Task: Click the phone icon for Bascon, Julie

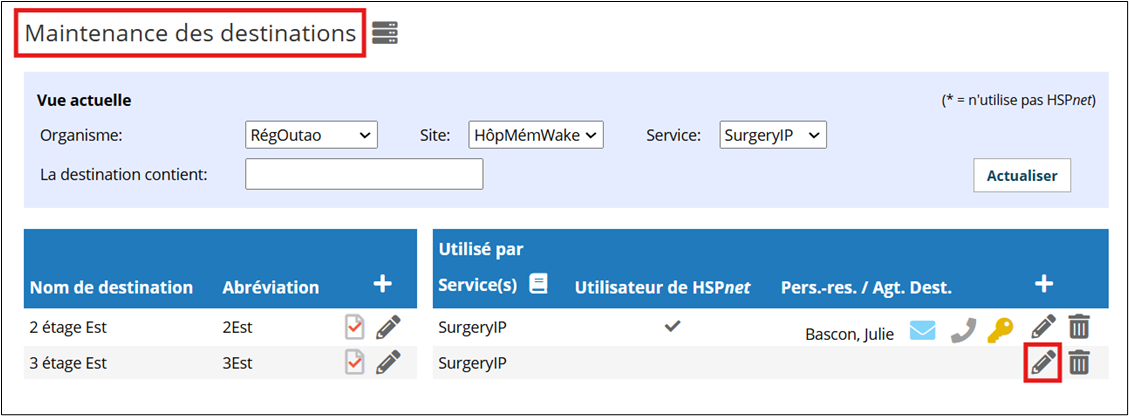Action: click(962, 329)
